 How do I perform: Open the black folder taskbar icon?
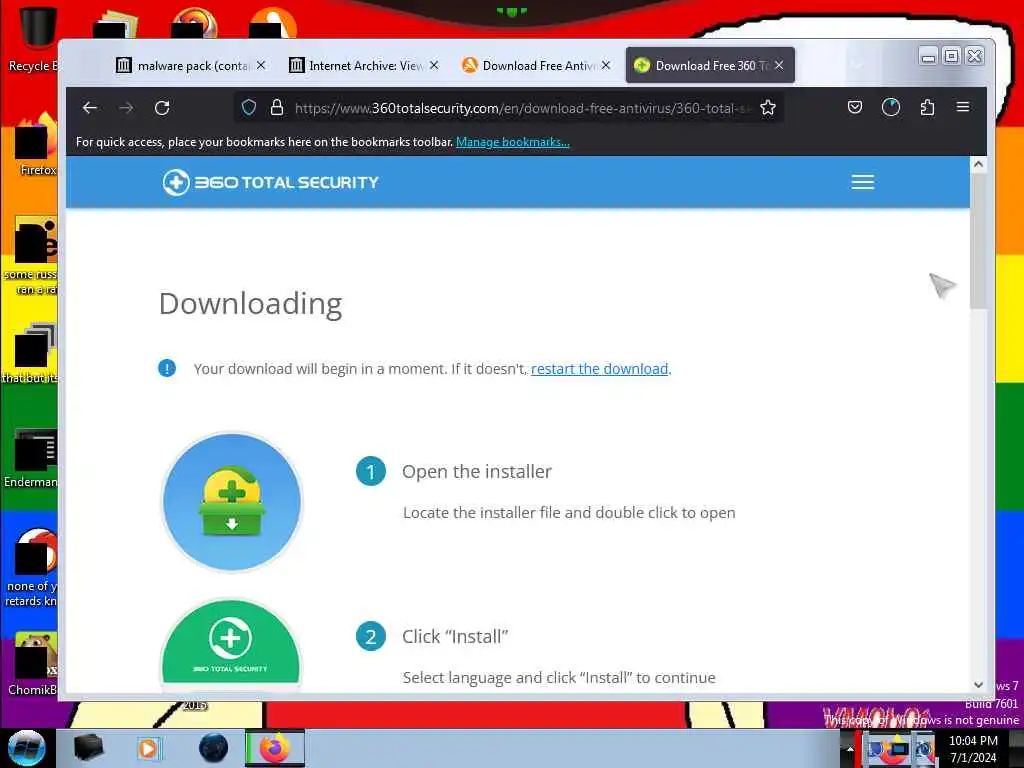[x=89, y=748]
